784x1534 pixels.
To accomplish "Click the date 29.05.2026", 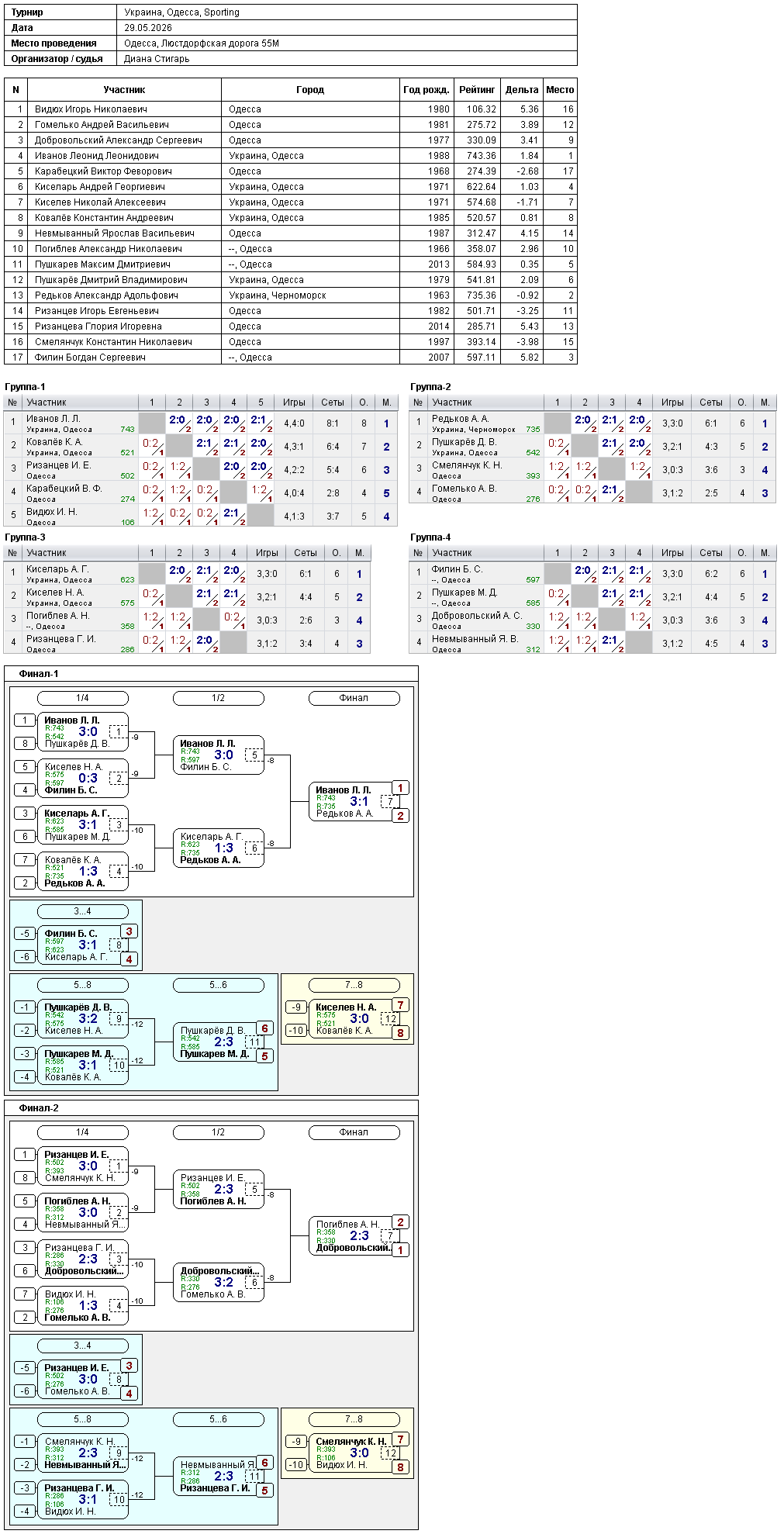I will click(x=148, y=28).
